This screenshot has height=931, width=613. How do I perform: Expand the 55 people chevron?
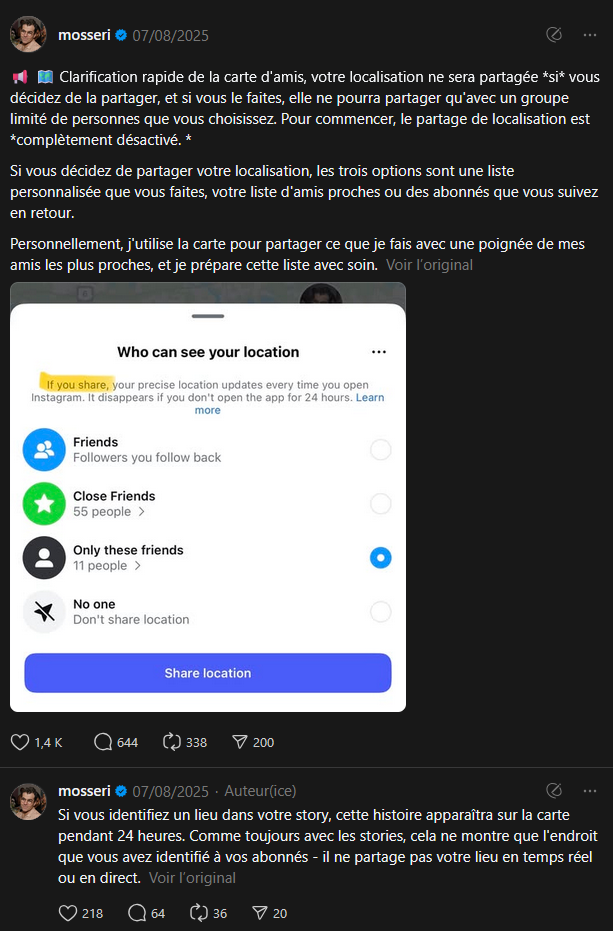coord(141,512)
